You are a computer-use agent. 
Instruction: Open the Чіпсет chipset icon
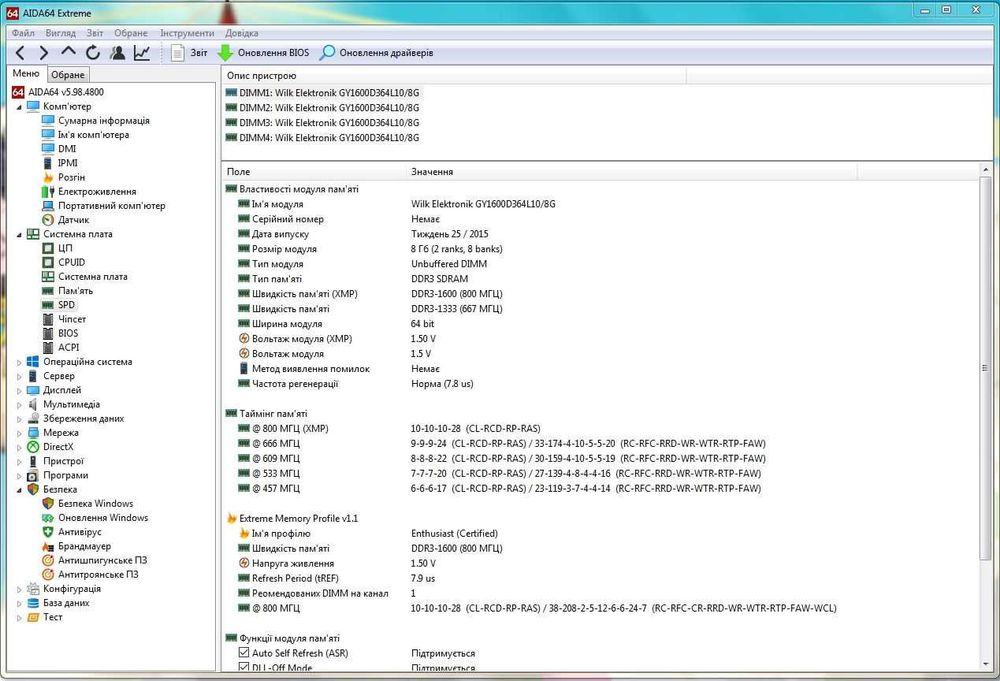click(x=48, y=319)
